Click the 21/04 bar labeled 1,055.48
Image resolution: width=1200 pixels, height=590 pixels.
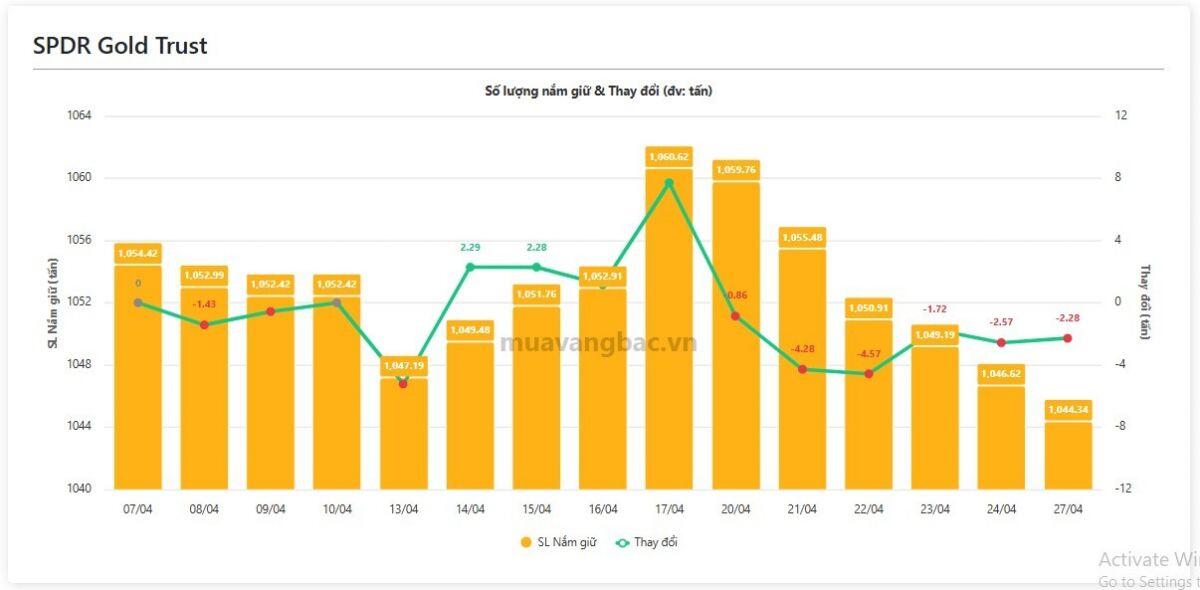coord(802,359)
